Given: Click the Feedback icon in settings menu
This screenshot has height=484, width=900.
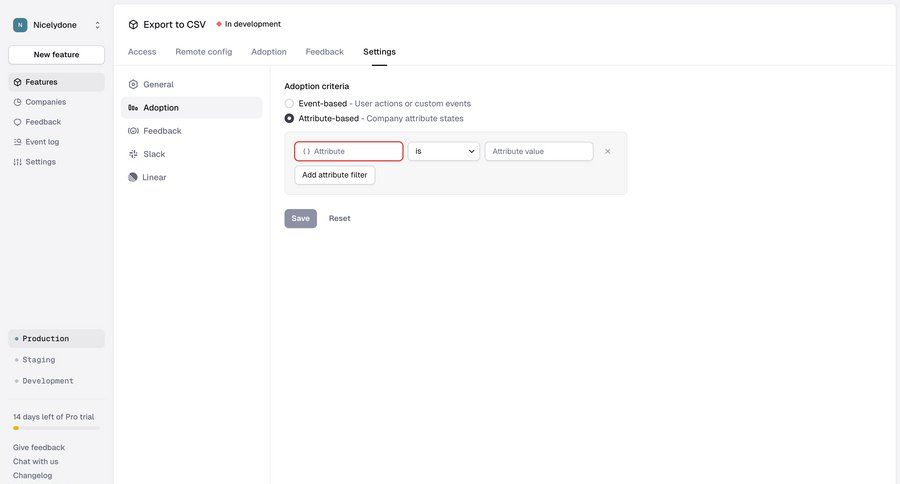Looking at the screenshot, I should coord(133,131).
